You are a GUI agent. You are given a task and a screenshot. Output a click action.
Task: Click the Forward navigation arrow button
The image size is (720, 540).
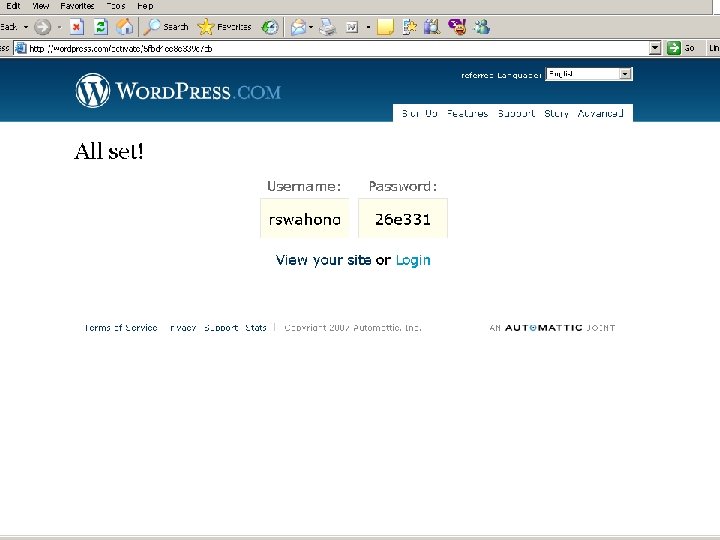(x=43, y=27)
